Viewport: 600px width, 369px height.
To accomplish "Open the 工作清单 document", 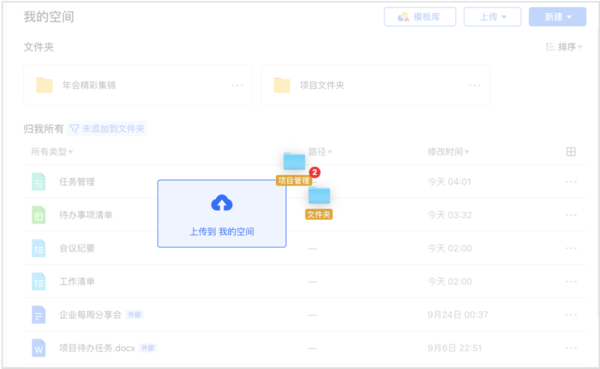I will 77,282.
